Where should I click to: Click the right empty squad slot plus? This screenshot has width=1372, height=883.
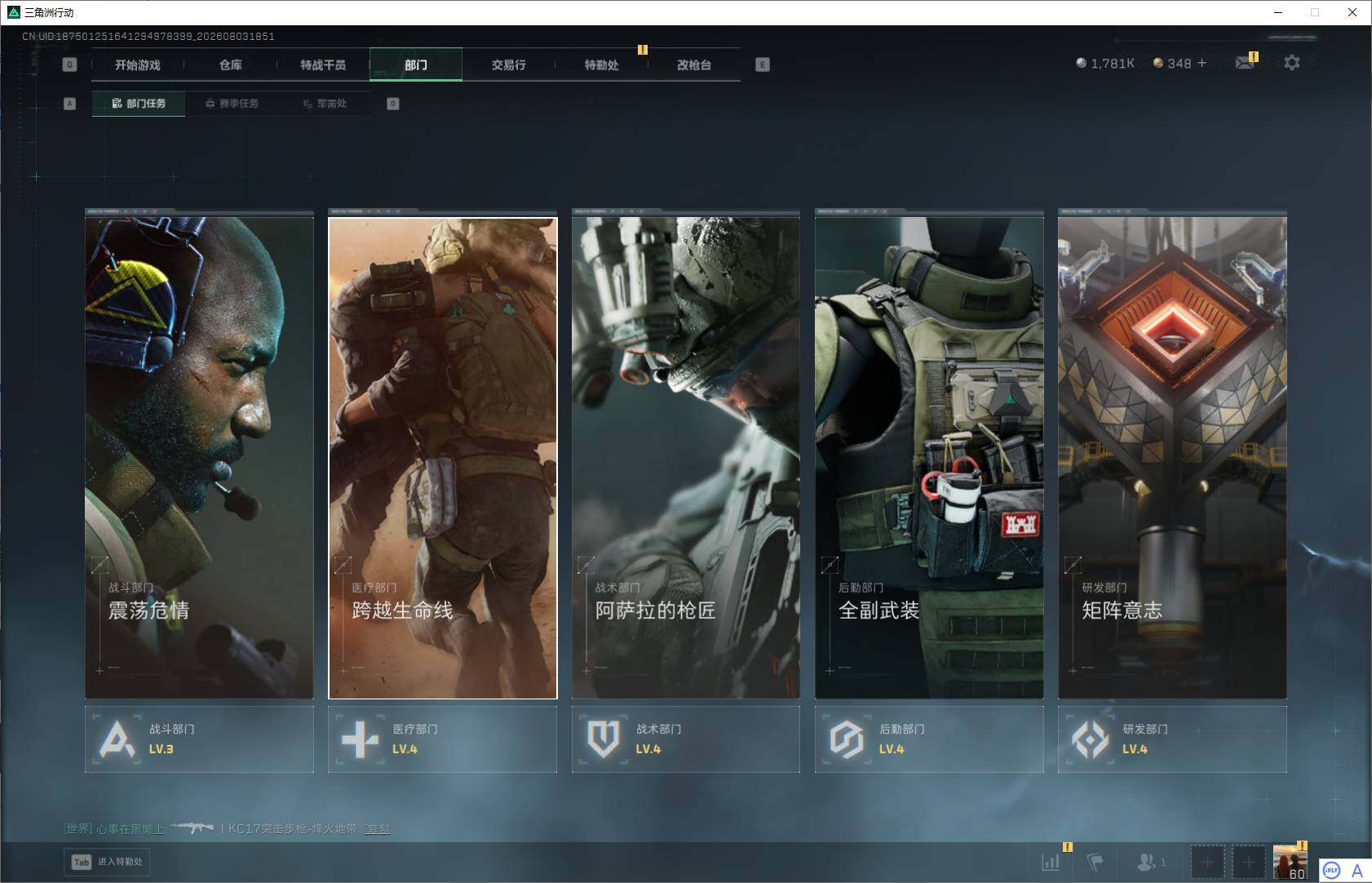click(1249, 862)
